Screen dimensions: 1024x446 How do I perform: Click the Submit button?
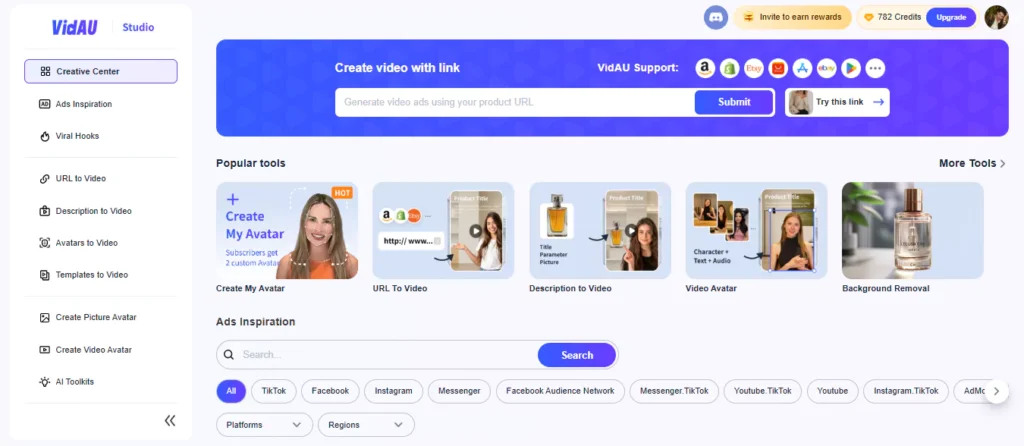click(734, 102)
